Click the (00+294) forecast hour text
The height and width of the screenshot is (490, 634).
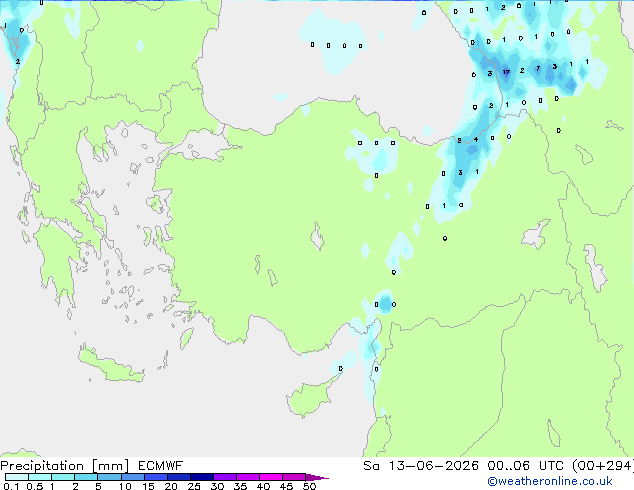tap(603, 466)
